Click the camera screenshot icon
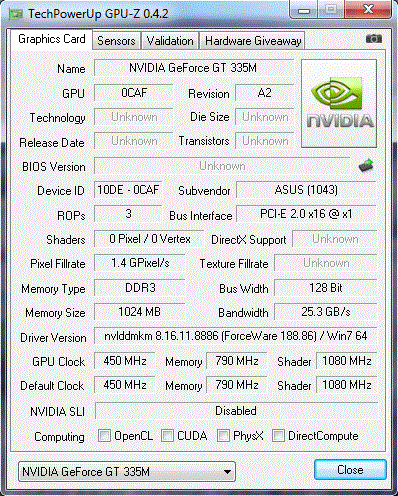This screenshot has width=398, height=496. (x=374, y=39)
